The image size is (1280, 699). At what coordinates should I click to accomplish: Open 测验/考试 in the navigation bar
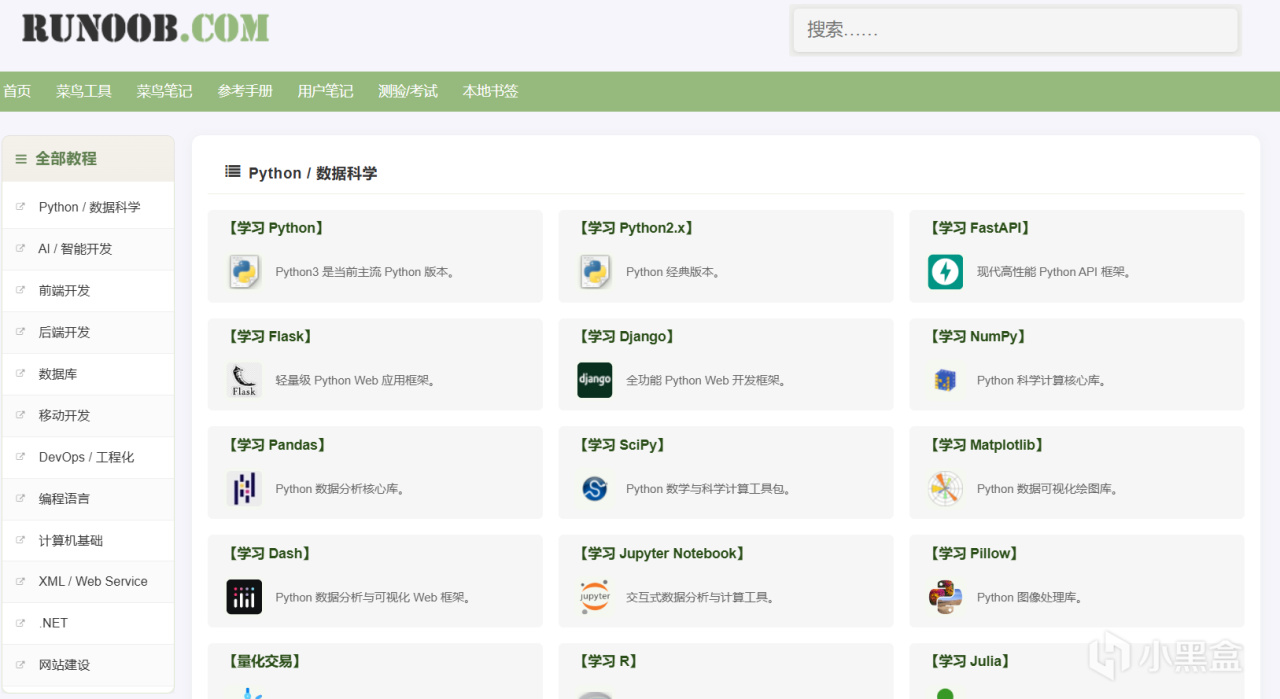[408, 91]
